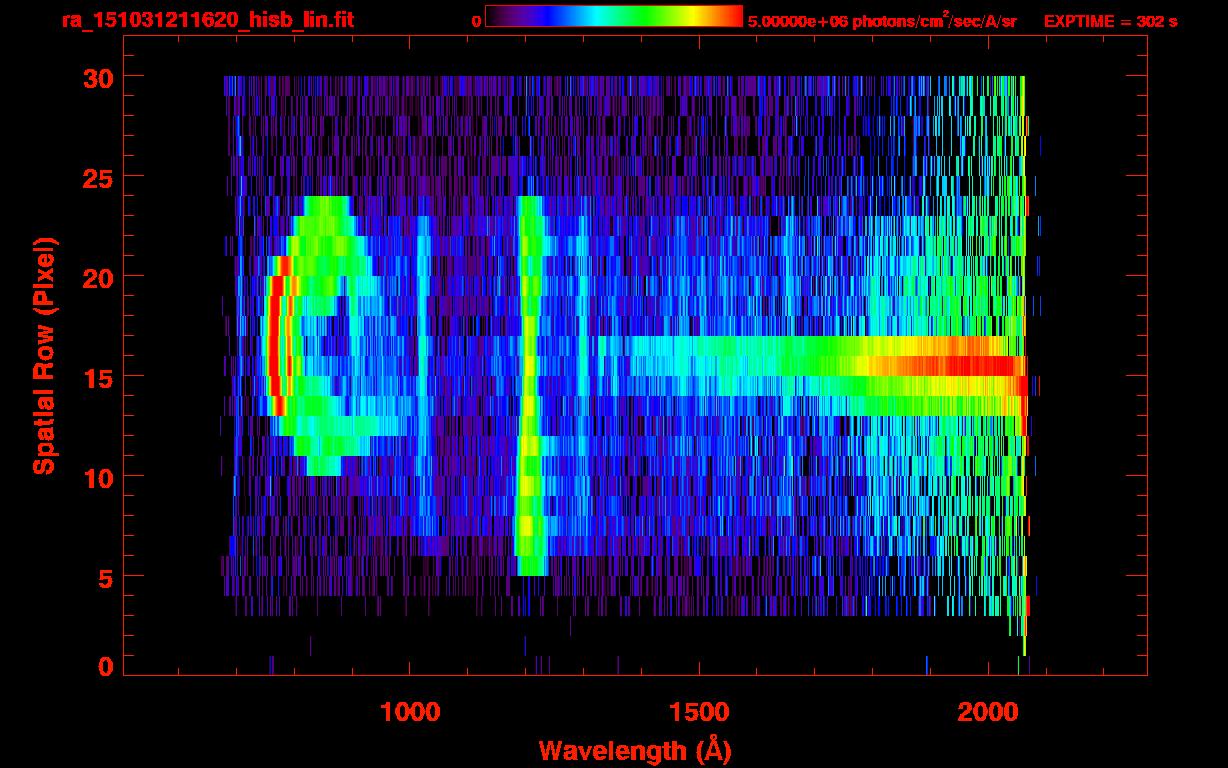The height and width of the screenshot is (768, 1228).
Task: Click the filename ra_151031211620_hisb_lin.fit title
Action: pos(206,20)
